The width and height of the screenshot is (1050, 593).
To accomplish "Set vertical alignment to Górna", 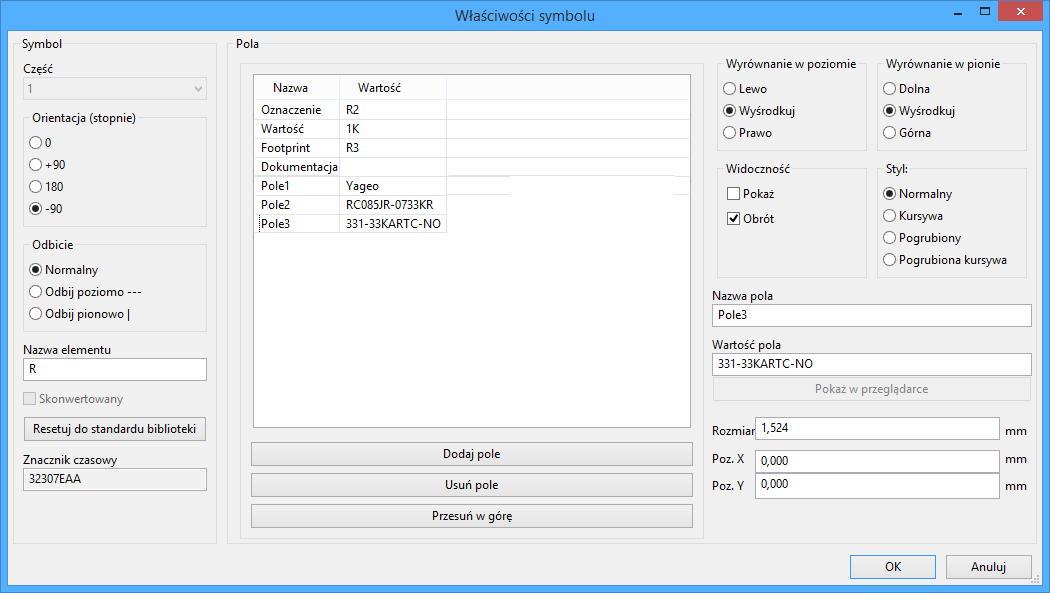I will [x=890, y=133].
